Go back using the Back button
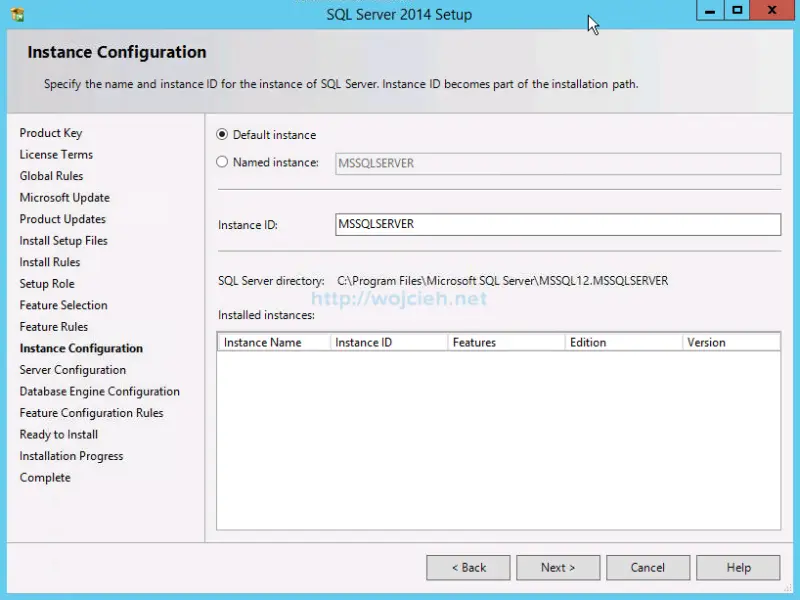The width and height of the screenshot is (800, 600). (x=468, y=567)
